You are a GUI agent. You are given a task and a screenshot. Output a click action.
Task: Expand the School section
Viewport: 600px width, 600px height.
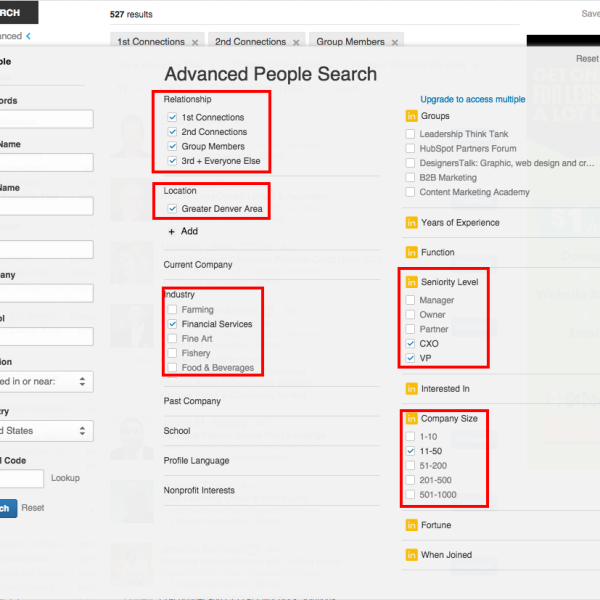click(x=177, y=431)
